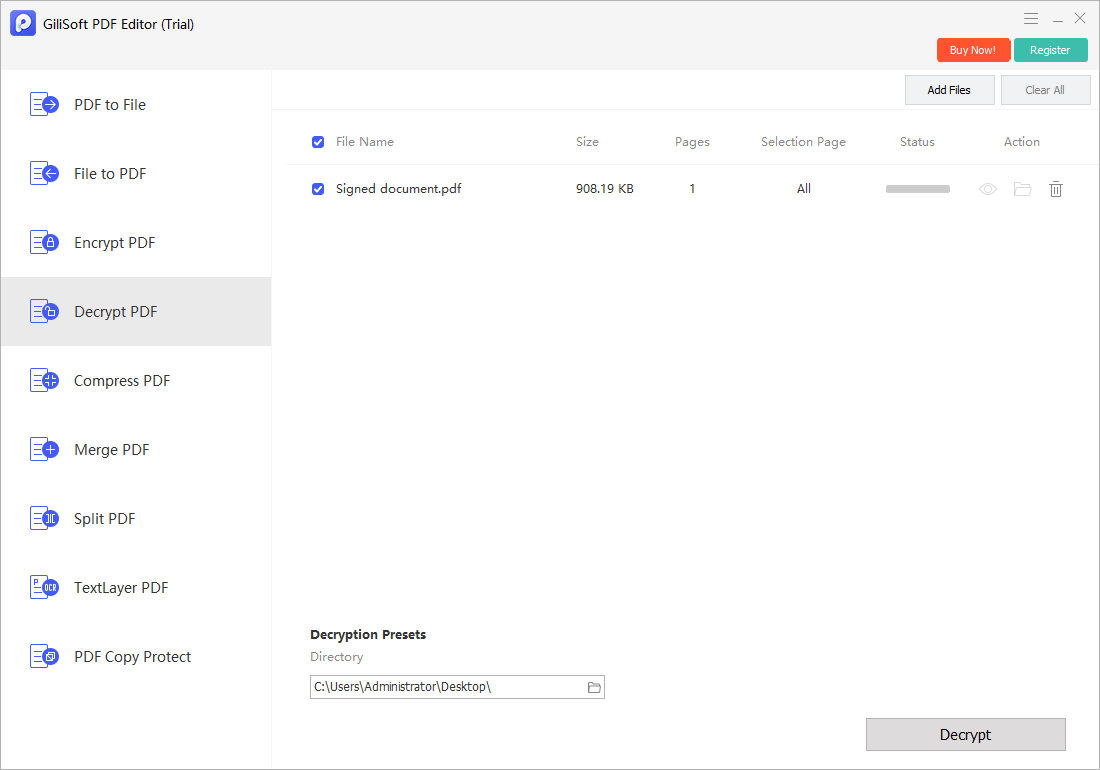Click the Clear All button

(x=1045, y=90)
